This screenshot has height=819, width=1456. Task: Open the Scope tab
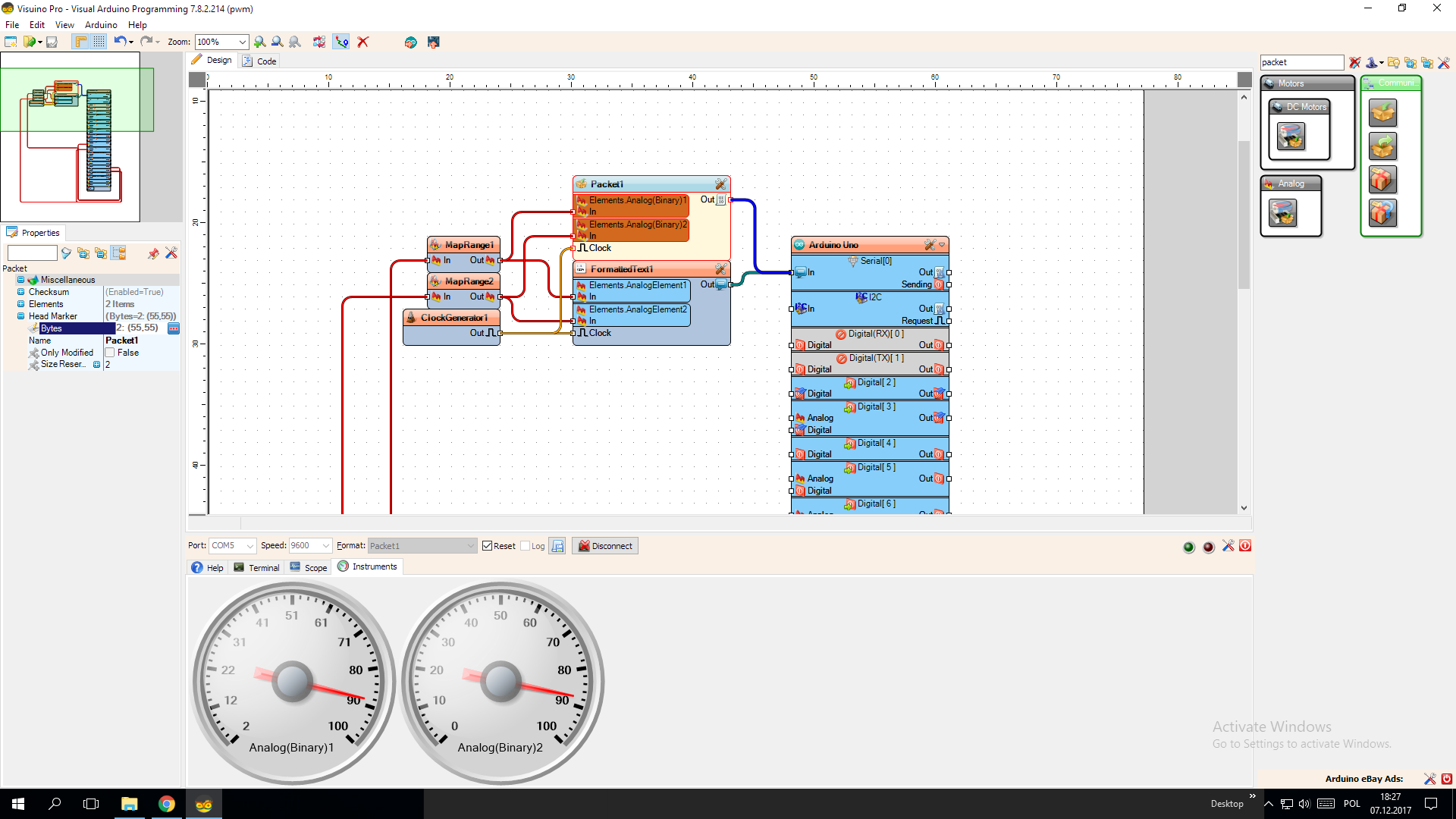(x=308, y=567)
